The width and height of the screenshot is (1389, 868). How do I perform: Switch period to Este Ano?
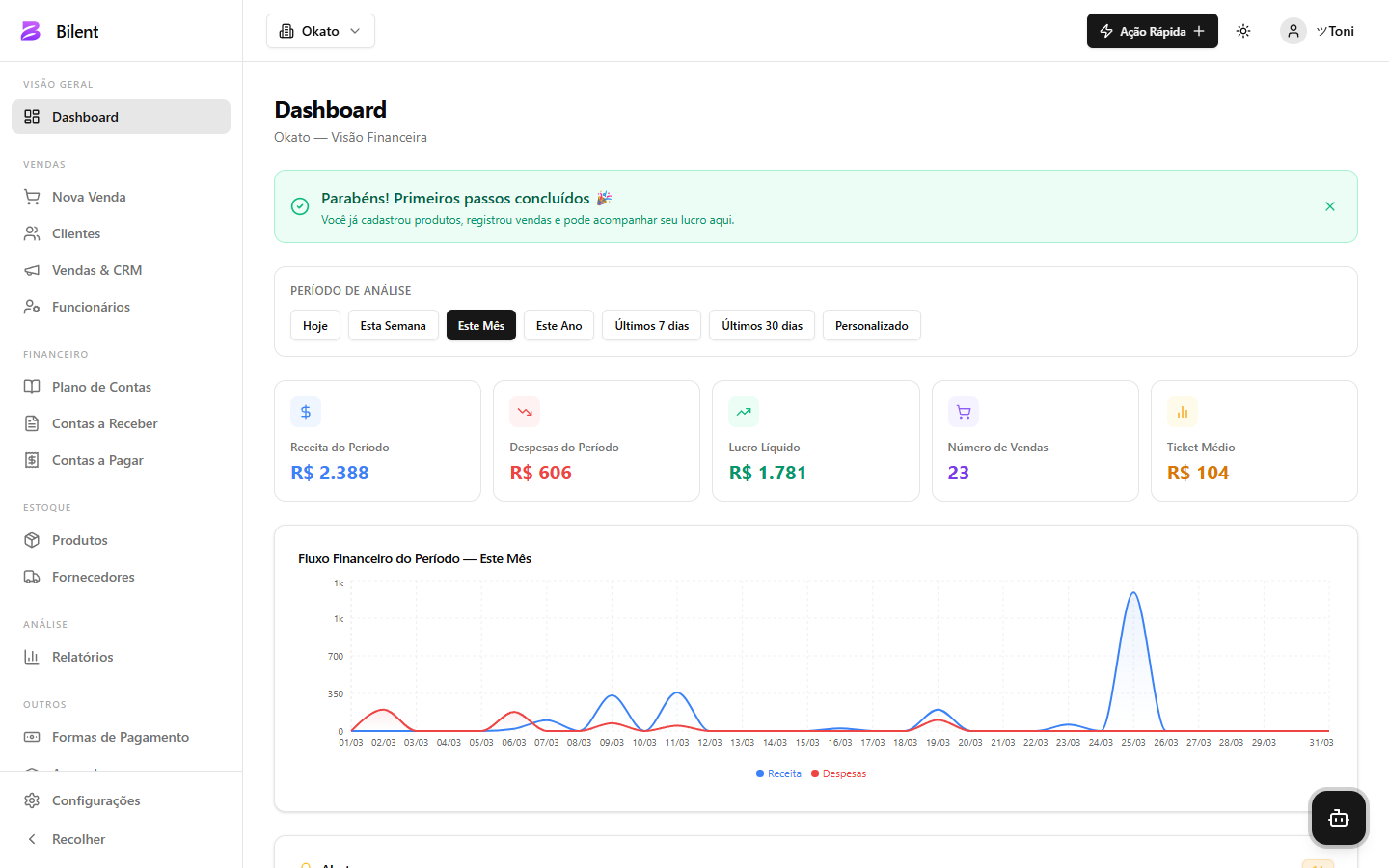coord(558,325)
